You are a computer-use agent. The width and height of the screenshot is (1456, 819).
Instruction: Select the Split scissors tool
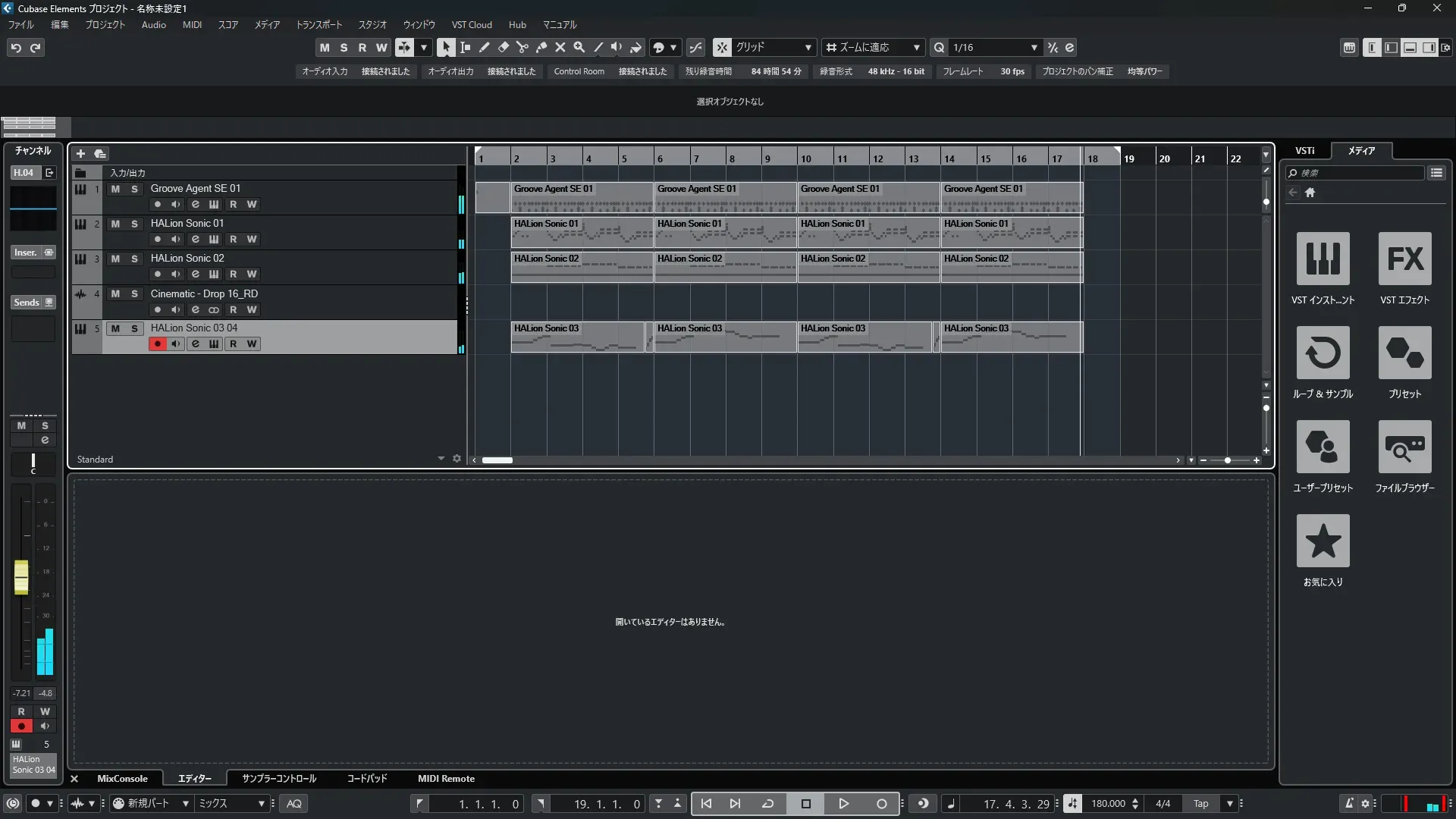click(x=522, y=48)
